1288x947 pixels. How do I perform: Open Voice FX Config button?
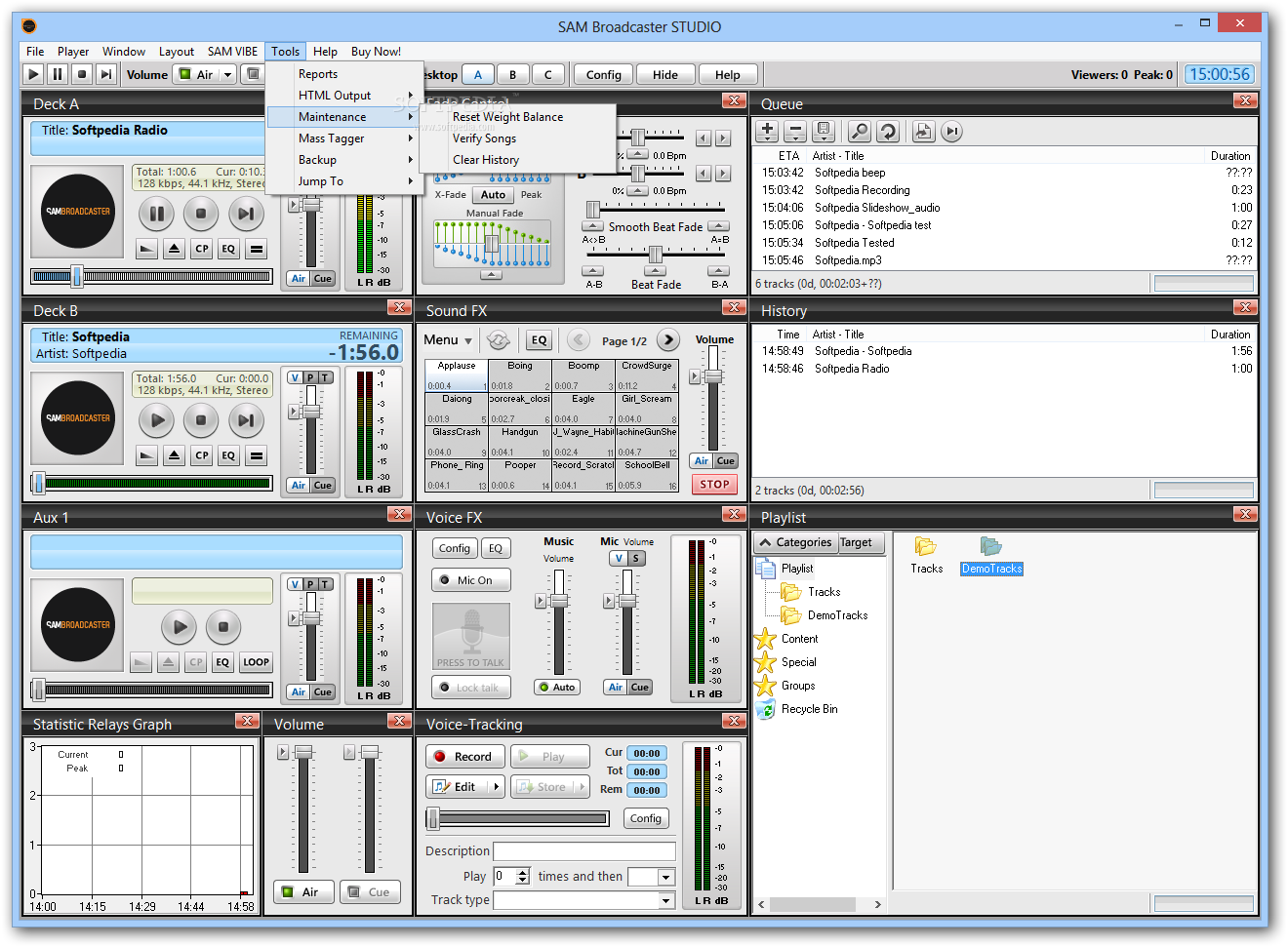455,548
